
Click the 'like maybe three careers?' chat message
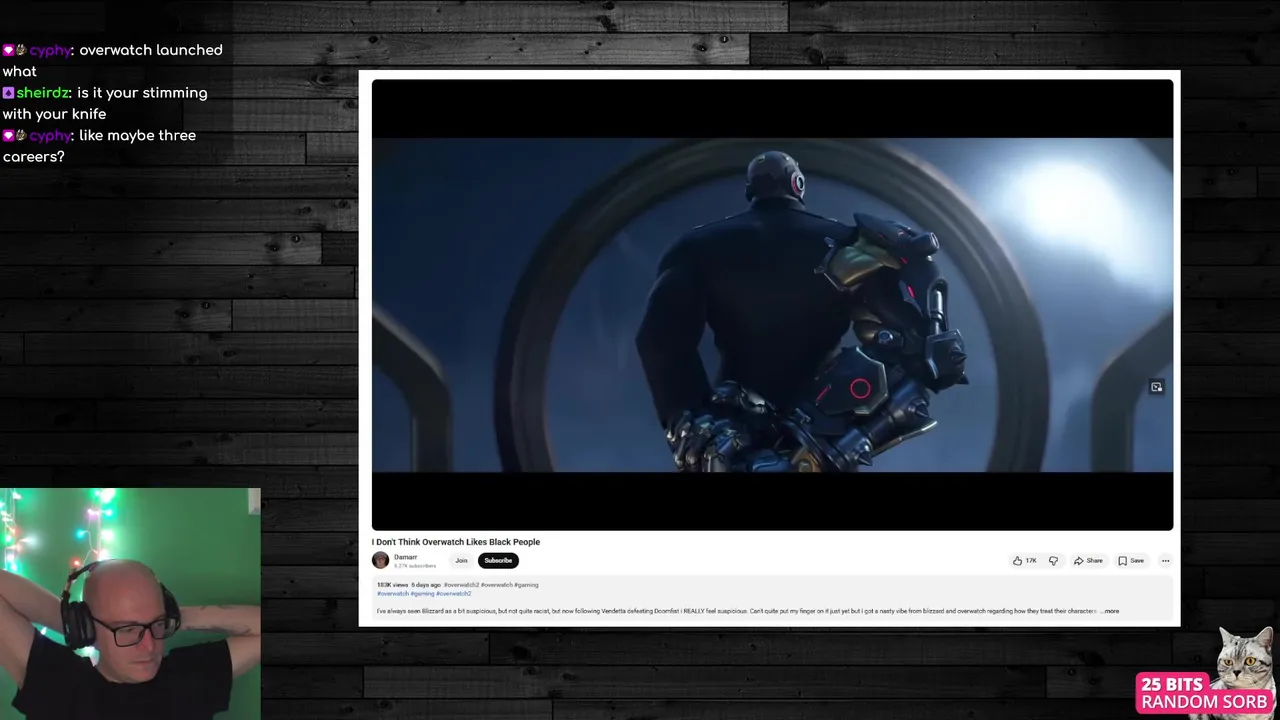click(x=100, y=146)
